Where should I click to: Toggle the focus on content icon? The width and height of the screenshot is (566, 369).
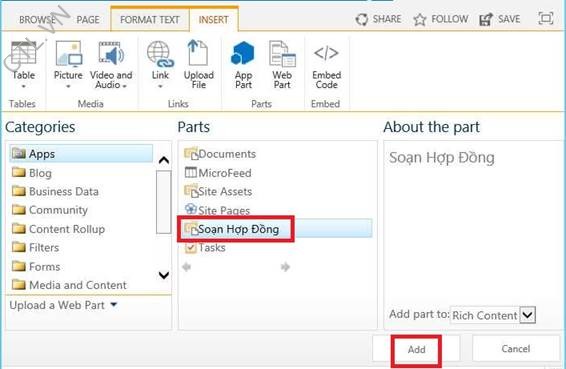pos(545,18)
